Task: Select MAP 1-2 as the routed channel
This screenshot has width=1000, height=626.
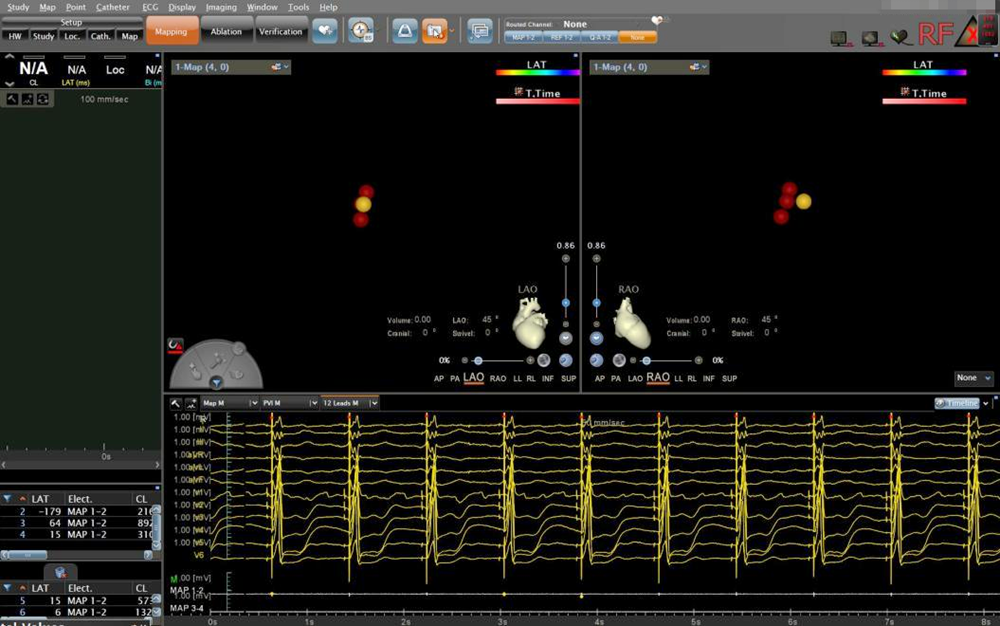Action: click(522, 37)
